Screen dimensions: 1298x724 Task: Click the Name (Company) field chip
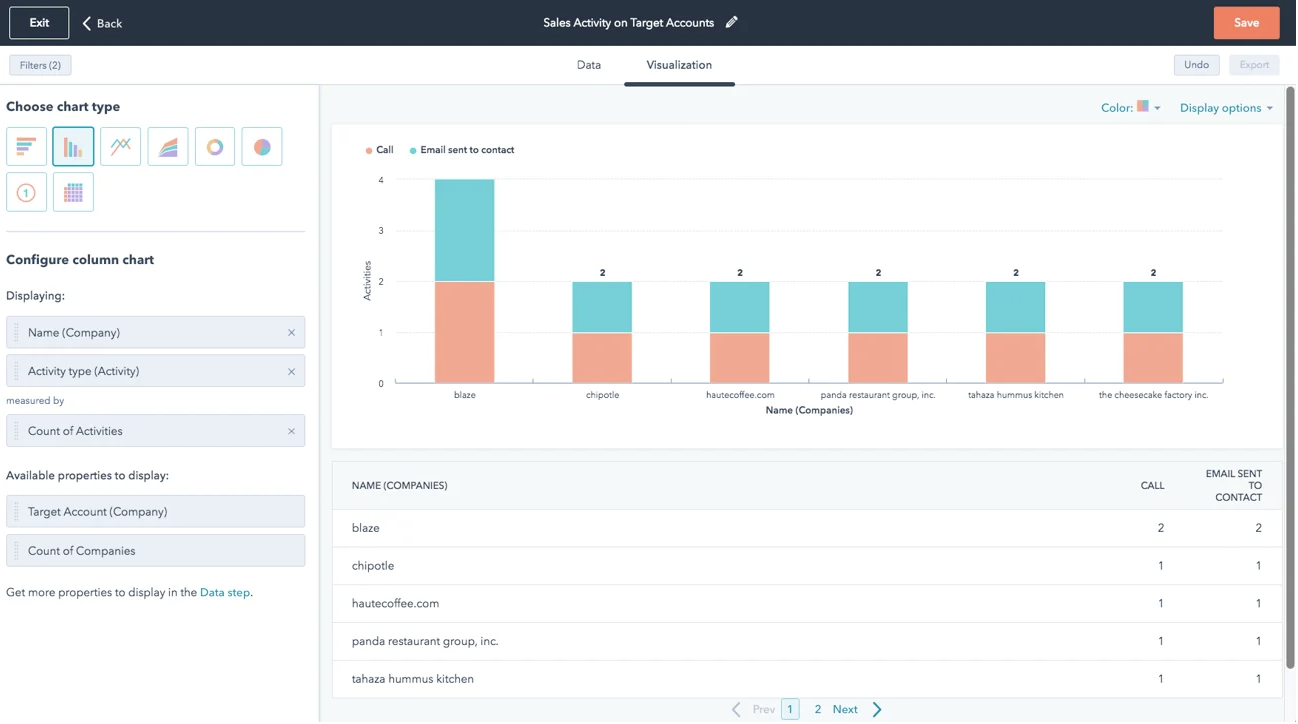coord(155,333)
